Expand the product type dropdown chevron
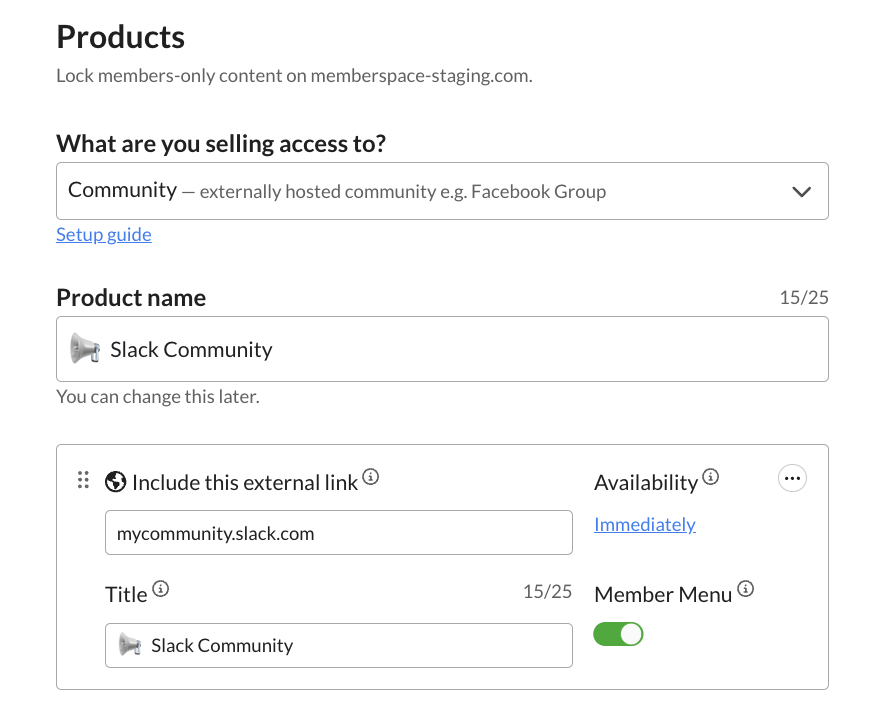Image resolution: width=878 pixels, height=712 pixels. (801, 190)
